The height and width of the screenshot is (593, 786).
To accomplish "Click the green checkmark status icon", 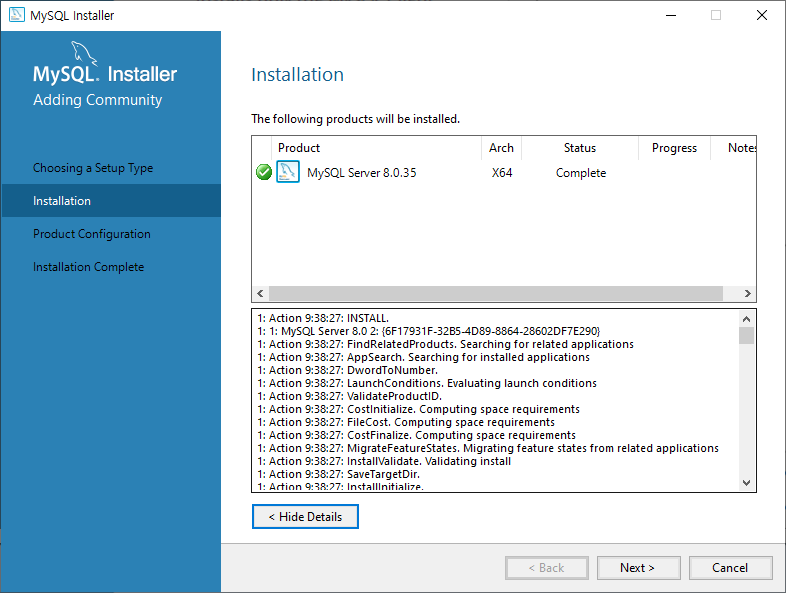I will 264,172.
